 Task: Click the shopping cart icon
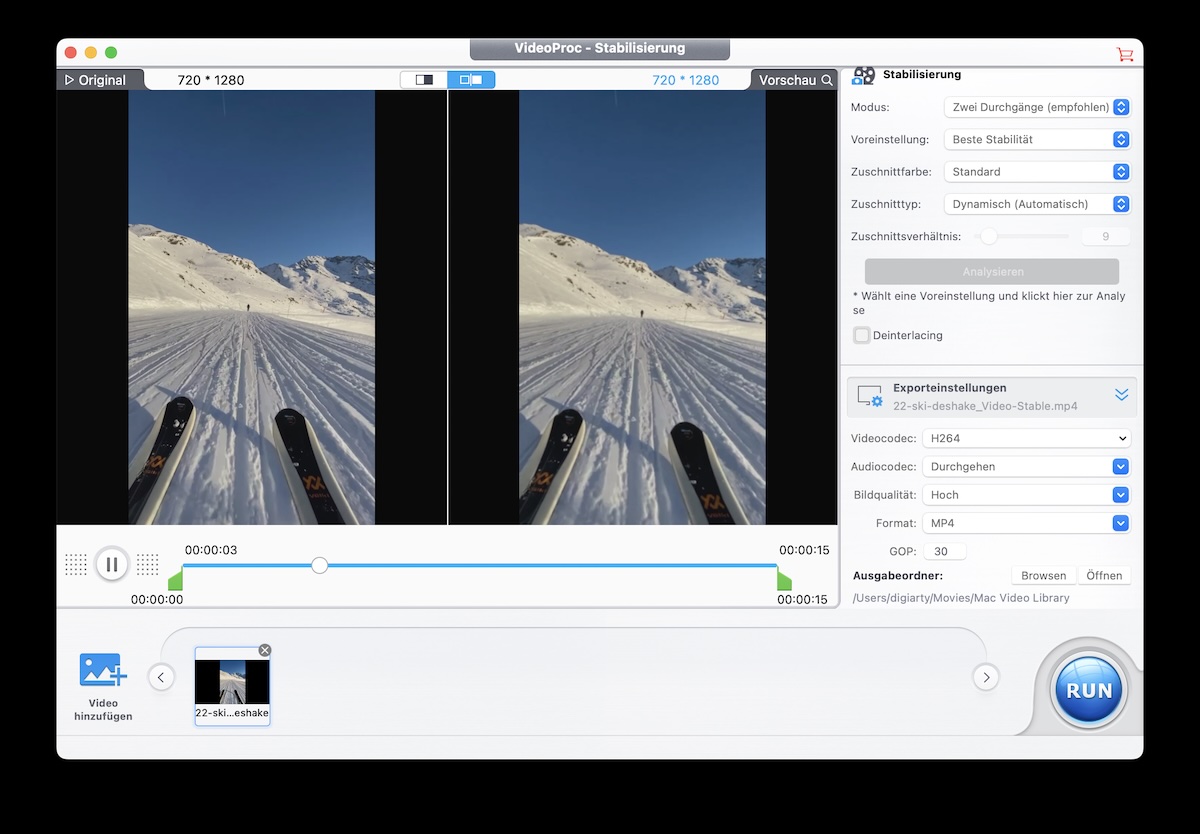(x=1125, y=54)
